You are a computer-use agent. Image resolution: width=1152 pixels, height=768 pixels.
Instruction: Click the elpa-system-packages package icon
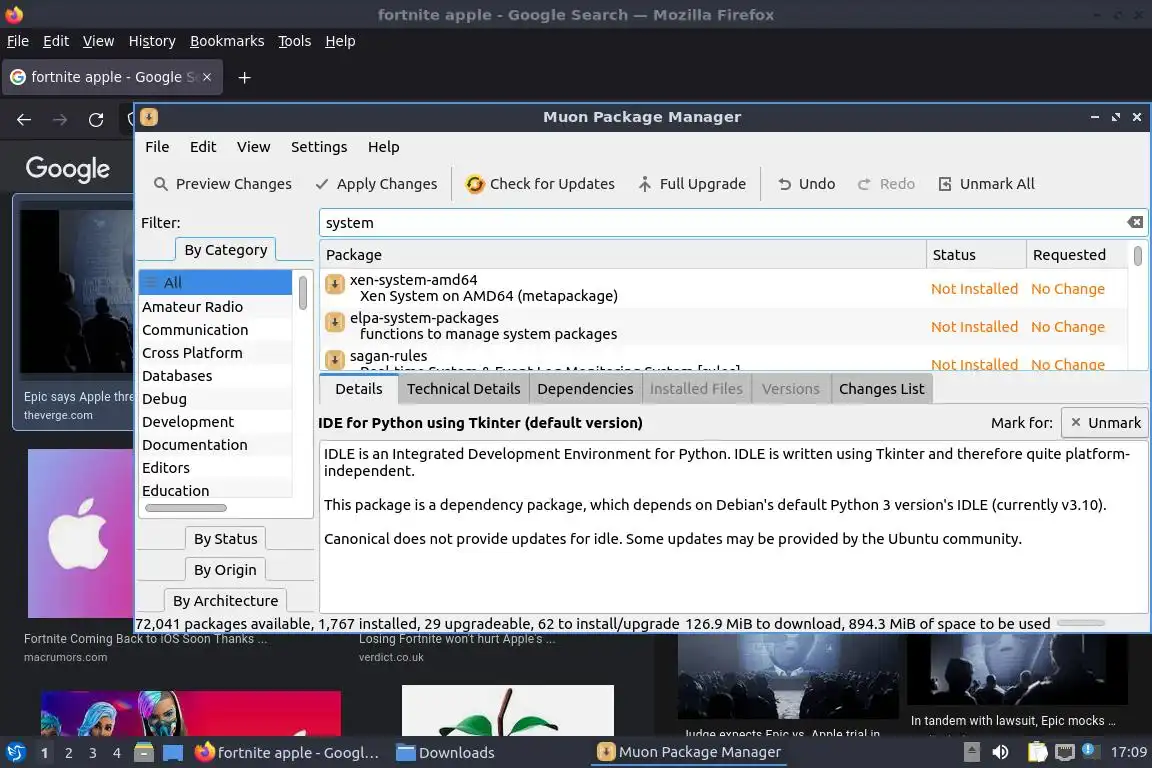[x=335, y=322]
